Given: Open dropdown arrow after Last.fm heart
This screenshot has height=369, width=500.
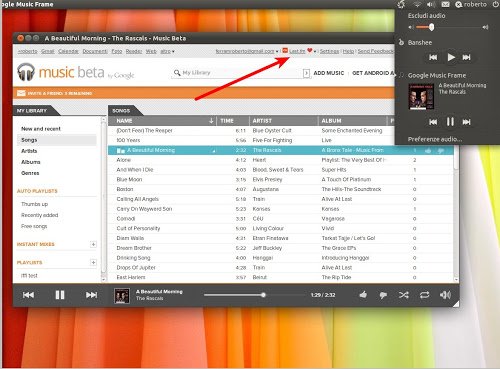Looking at the screenshot, I should 315,52.
